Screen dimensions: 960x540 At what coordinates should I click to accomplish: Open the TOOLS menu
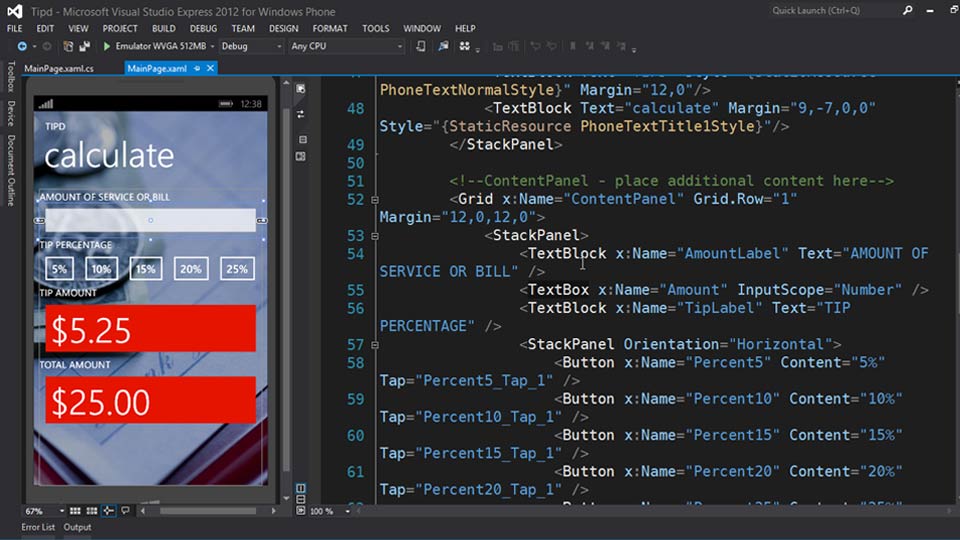click(375, 28)
